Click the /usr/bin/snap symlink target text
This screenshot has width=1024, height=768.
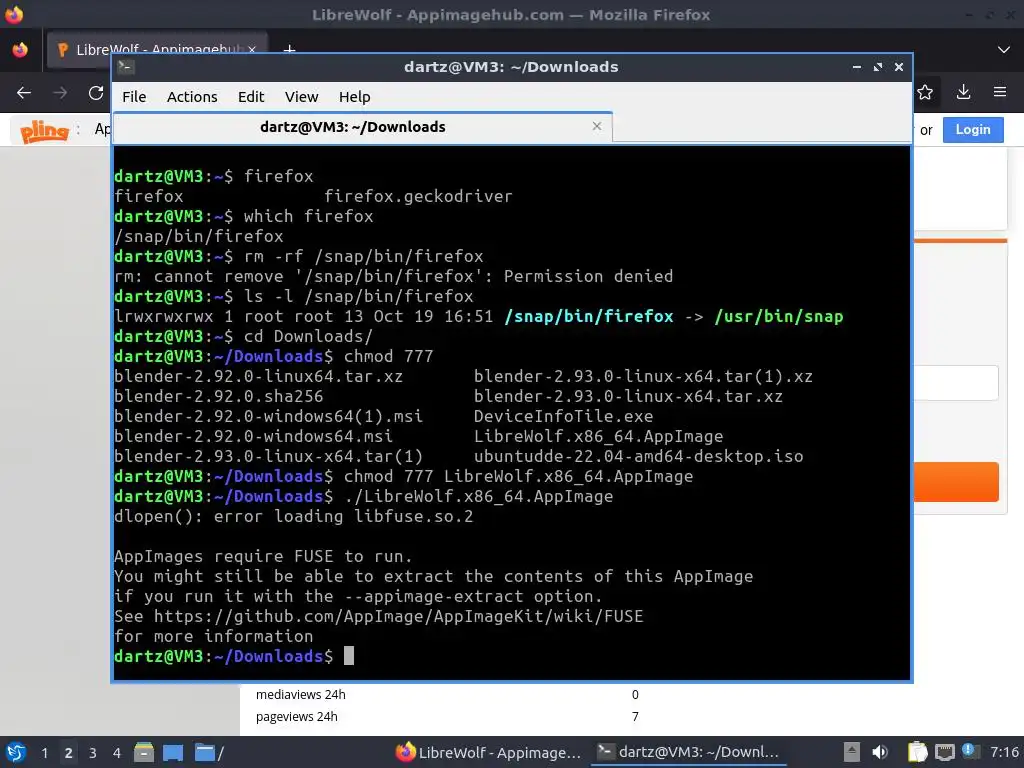click(x=778, y=317)
